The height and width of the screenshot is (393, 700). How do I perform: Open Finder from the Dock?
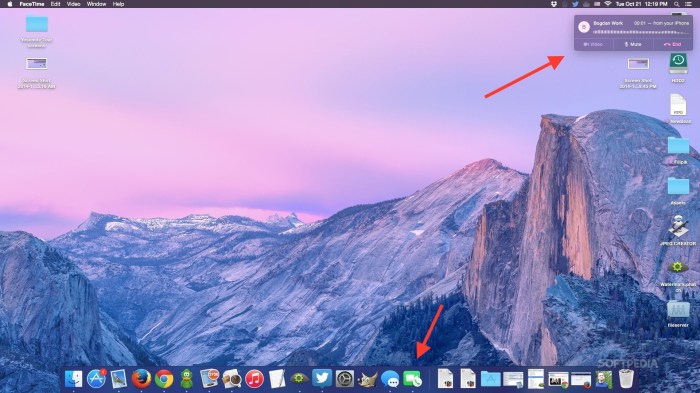coord(74,379)
